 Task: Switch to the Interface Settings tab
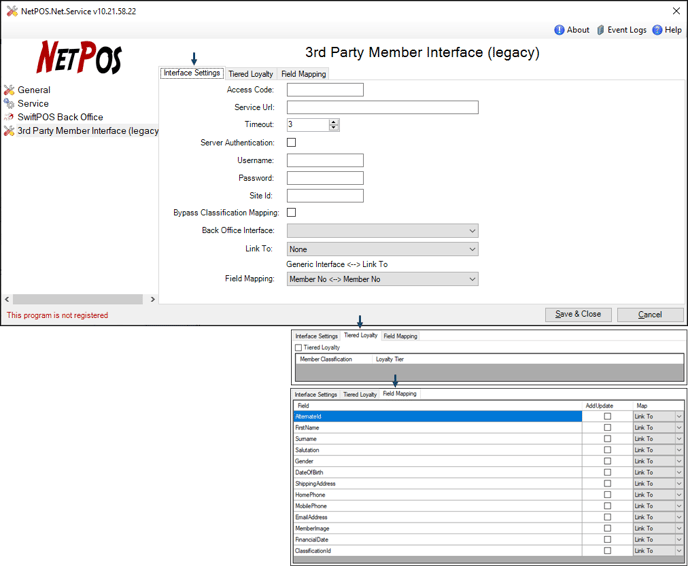click(192, 73)
